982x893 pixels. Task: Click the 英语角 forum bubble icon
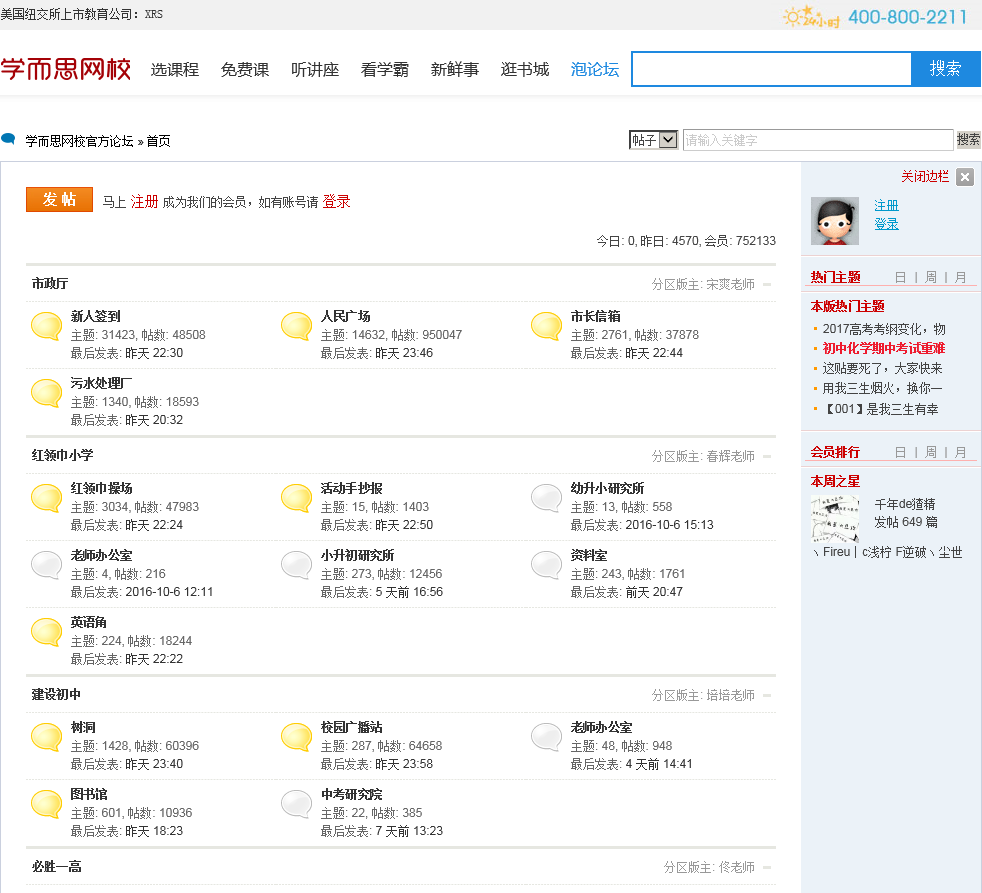coord(46,632)
